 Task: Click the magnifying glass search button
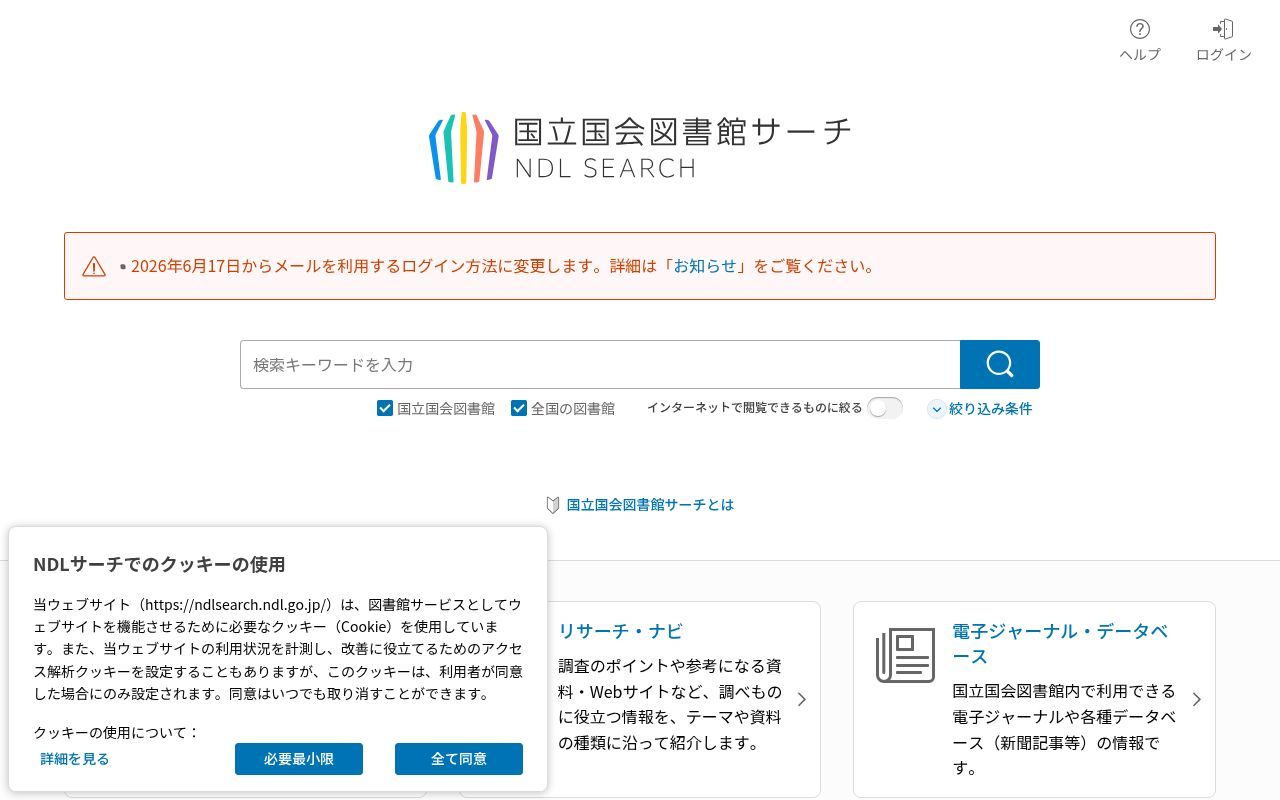tap(1000, 364)
